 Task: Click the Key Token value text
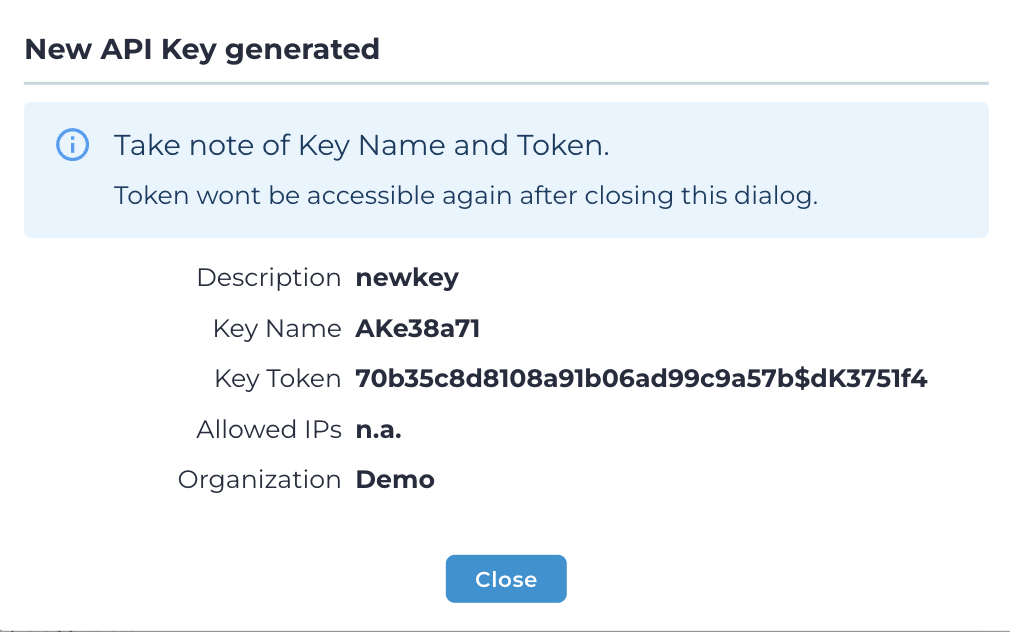[x=641, y=379]
